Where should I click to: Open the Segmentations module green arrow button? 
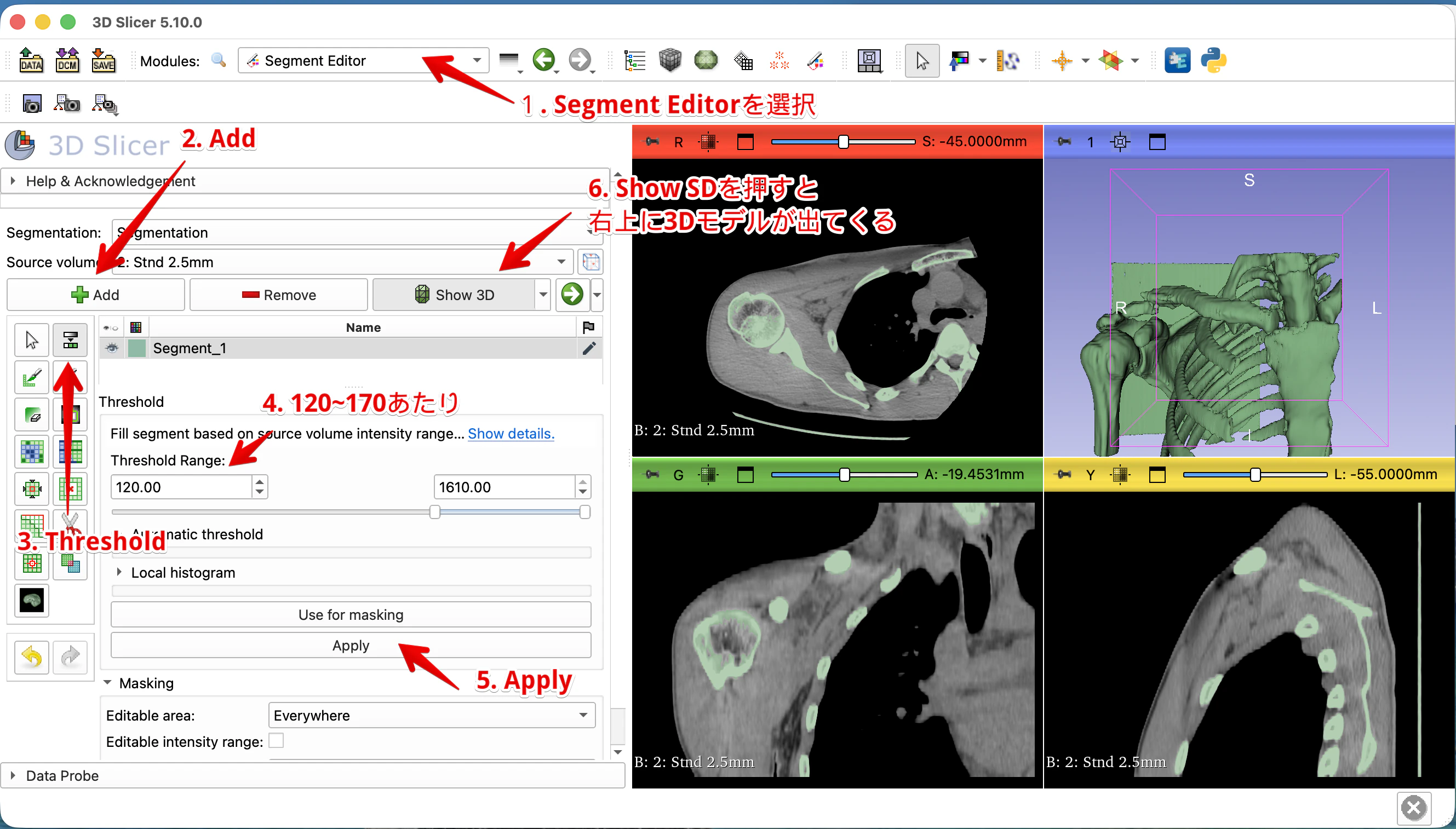pyautogui.click(x=572, y=295)
